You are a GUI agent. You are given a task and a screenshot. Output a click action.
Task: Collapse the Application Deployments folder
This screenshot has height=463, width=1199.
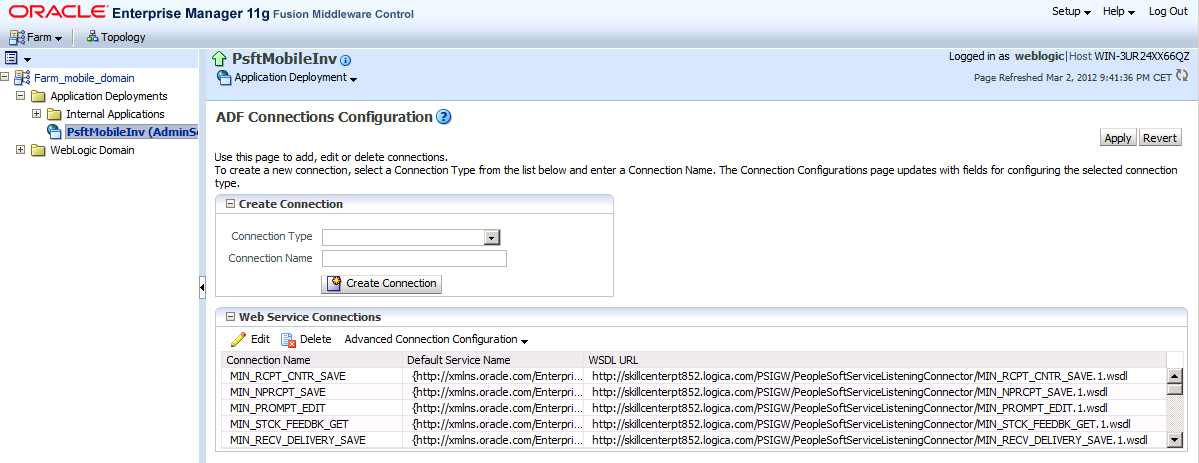[x=21, y=96]
